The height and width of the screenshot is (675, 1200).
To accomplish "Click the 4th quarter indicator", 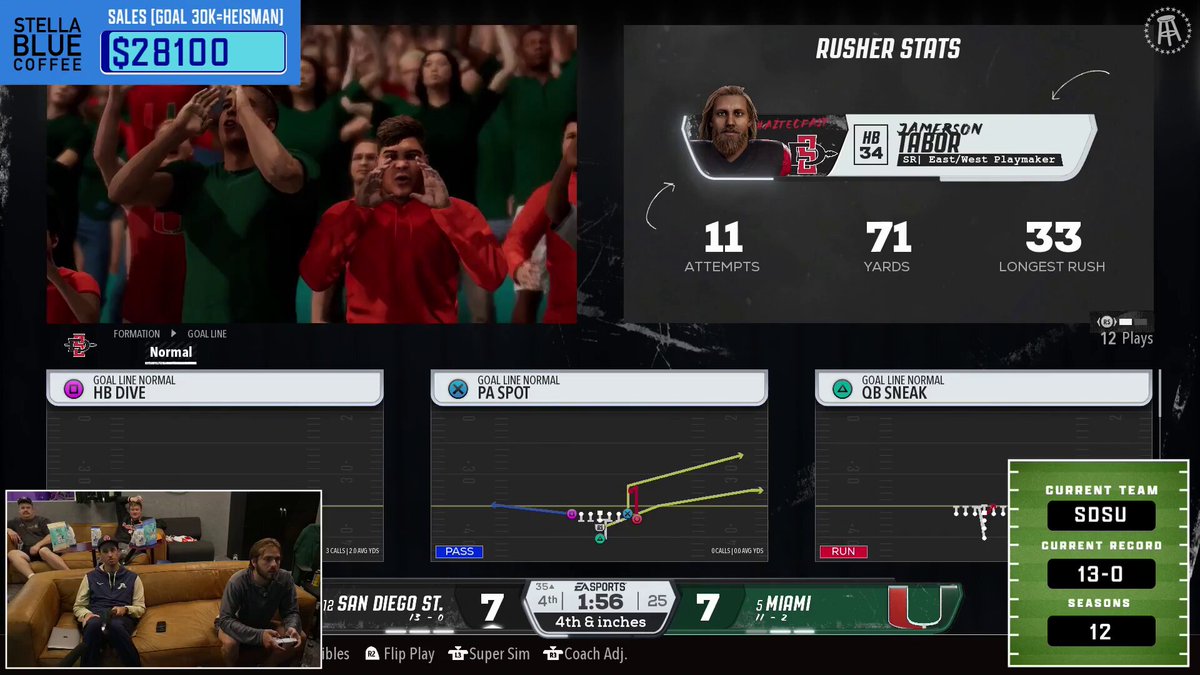I will (547, 601).
